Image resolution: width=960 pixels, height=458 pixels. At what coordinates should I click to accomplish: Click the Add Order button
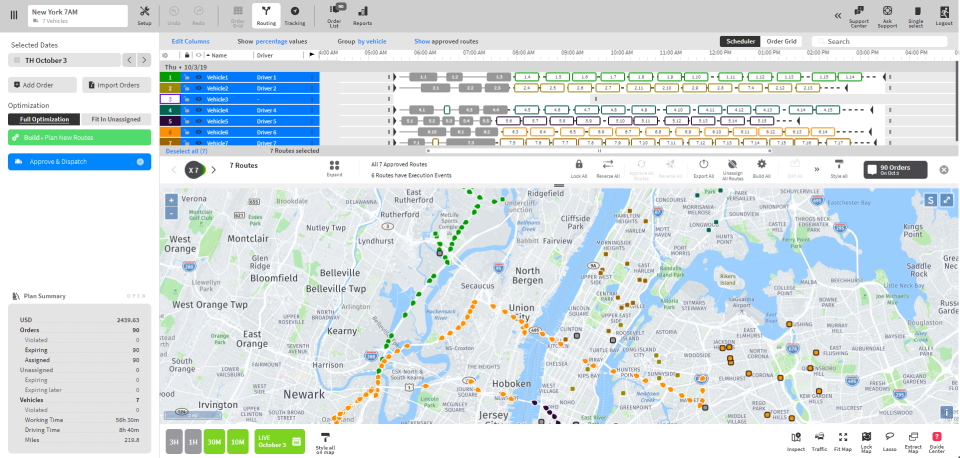[x=42, y=85]
